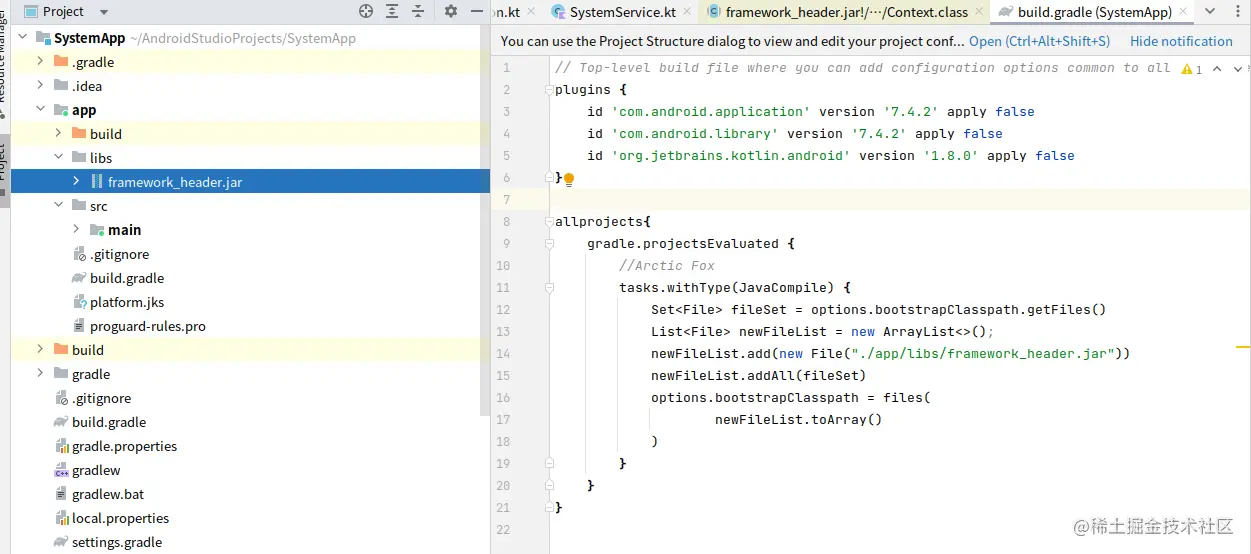Click on 'org.jetbrains.kotlin.android' plugin id

click(x=731, y=156)
